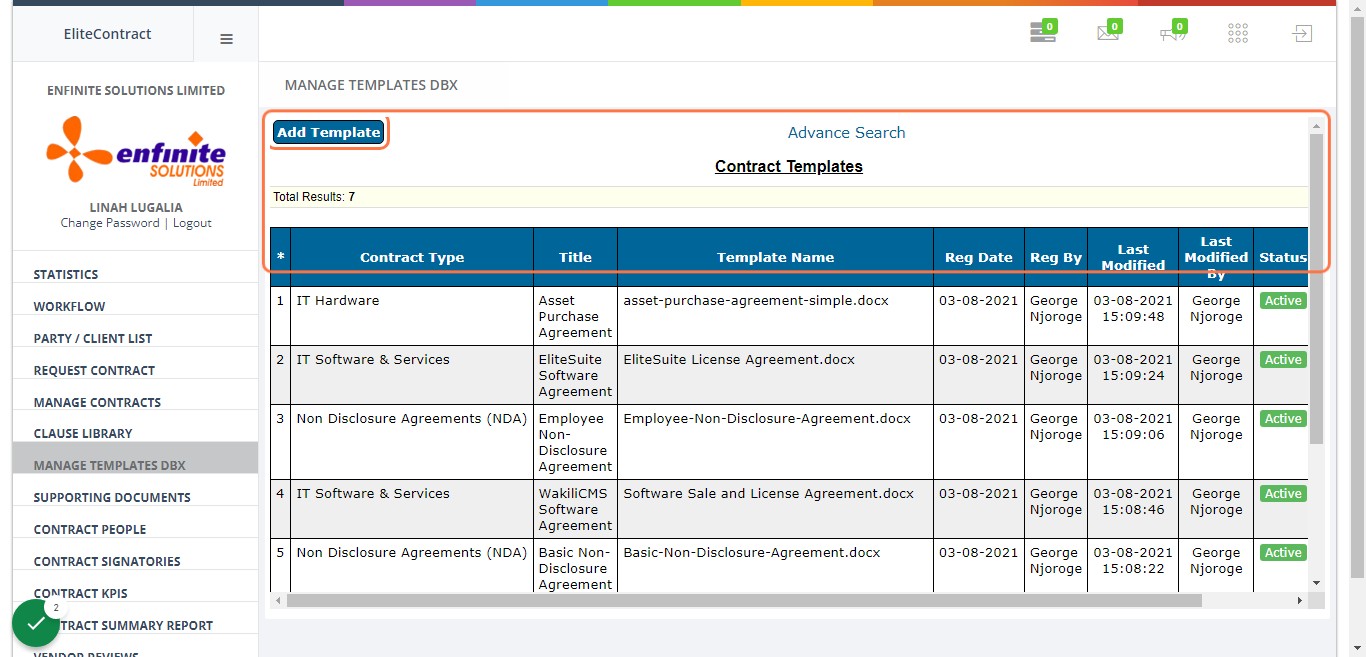Open the server tasks icon in header

coord(1043,32)
